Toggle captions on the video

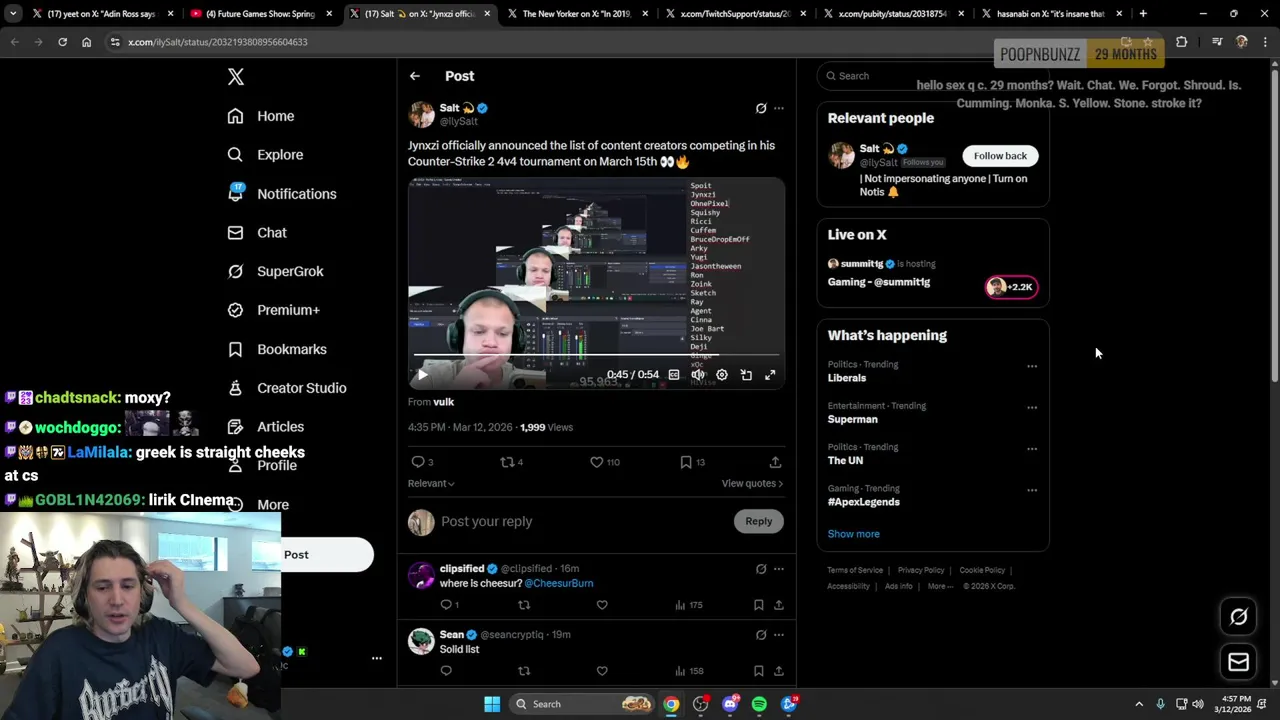(x=674, y=375)
